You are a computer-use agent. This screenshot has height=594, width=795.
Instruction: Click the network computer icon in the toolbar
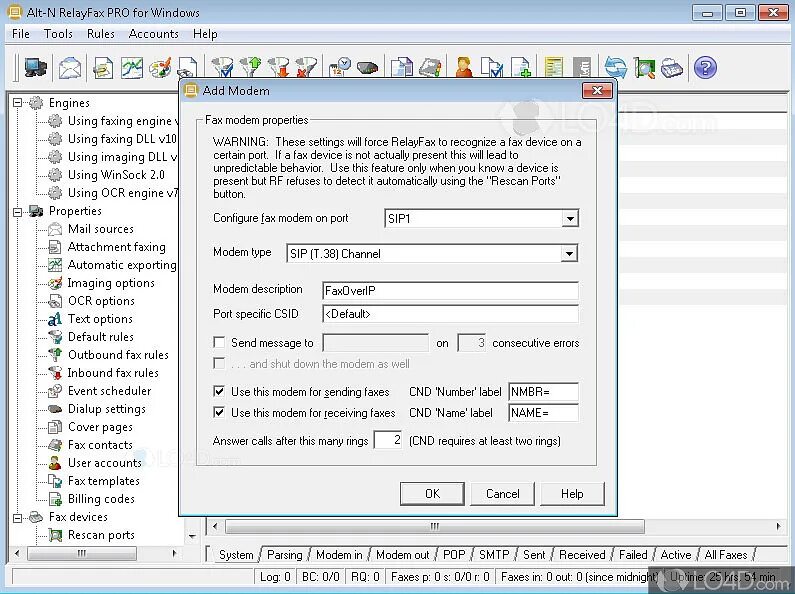pyautogui.click(x=35, y=67)
